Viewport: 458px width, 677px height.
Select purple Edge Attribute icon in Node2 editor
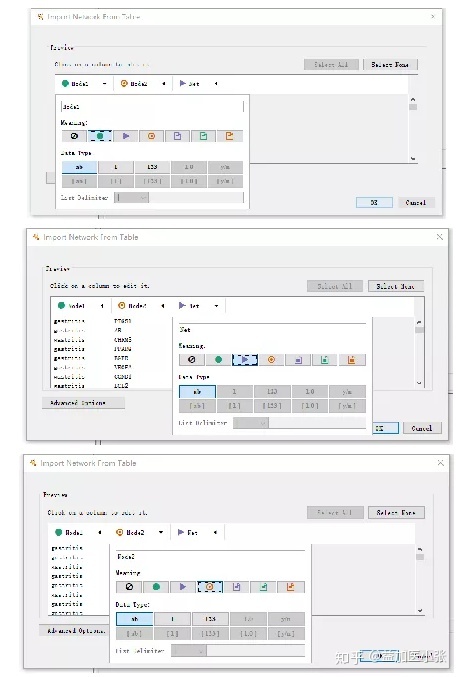(237, 586)
